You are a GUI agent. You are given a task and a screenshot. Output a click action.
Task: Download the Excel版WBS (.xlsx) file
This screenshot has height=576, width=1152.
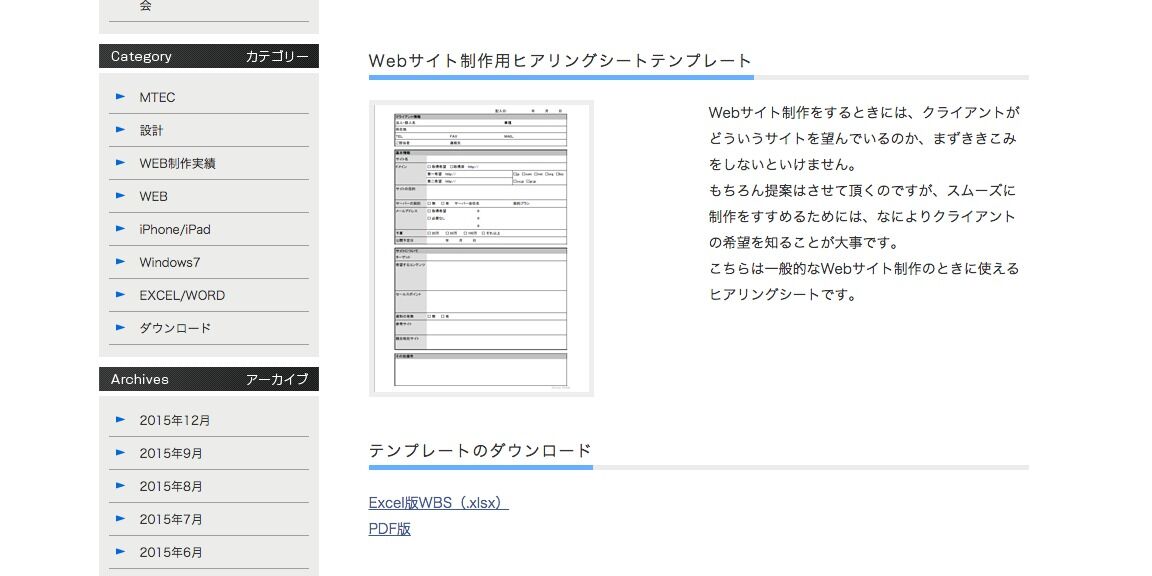tap(438, 503)
